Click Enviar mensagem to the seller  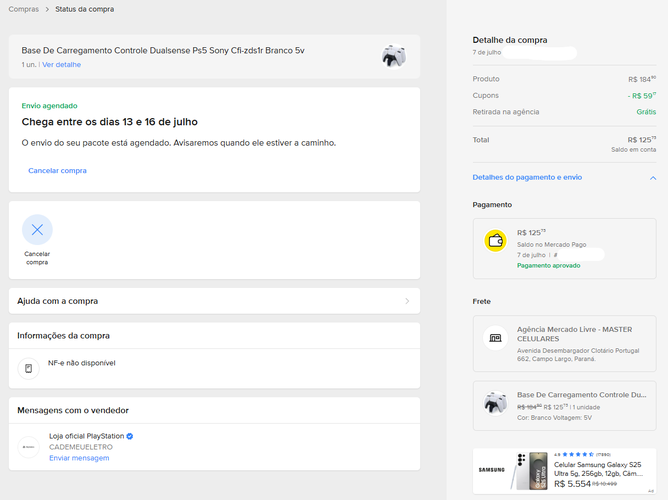pyautogui.click(x=79, y=458)
